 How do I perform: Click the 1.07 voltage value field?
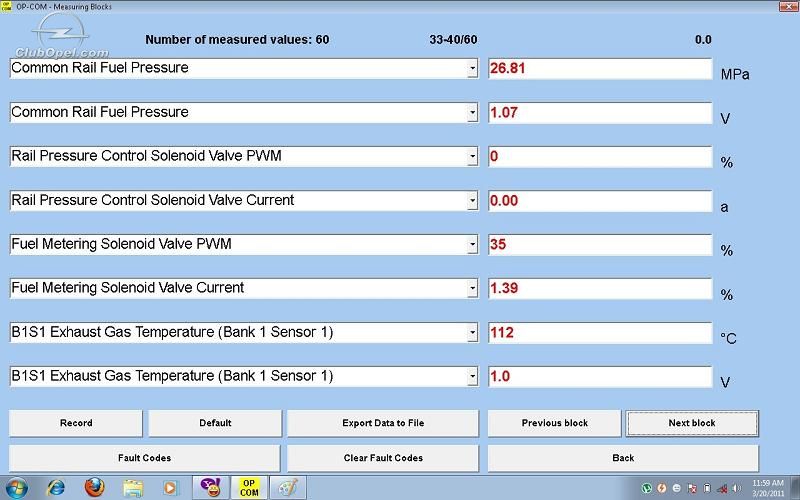click(x=600, y=112)
